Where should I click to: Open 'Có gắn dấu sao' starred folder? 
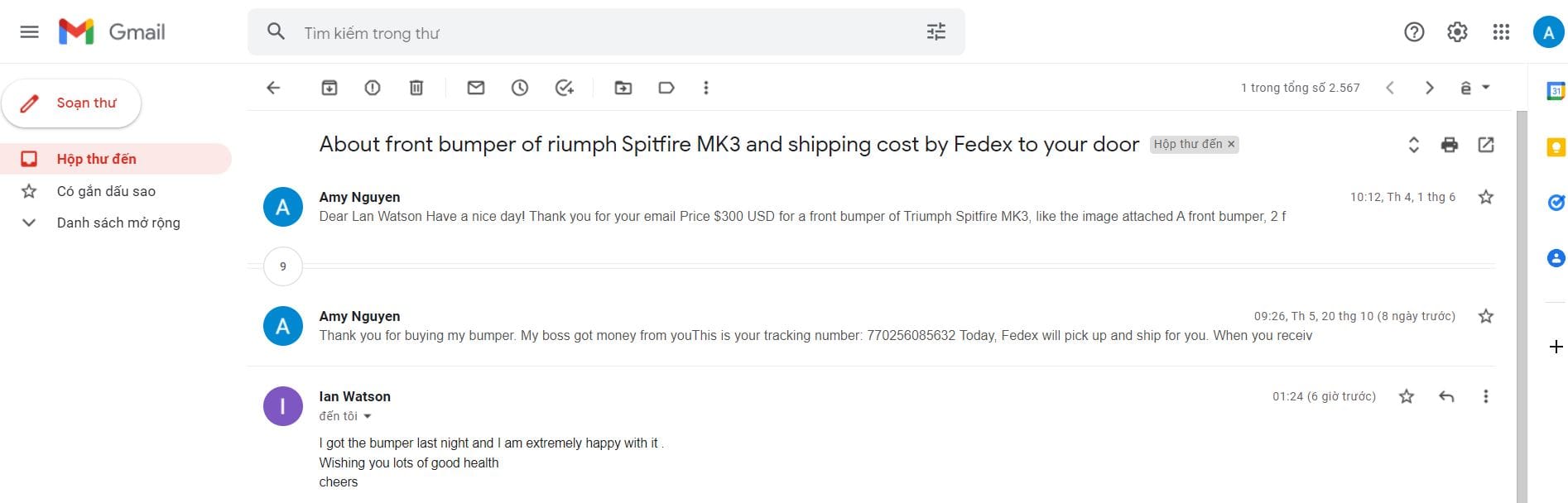(106, 191)
